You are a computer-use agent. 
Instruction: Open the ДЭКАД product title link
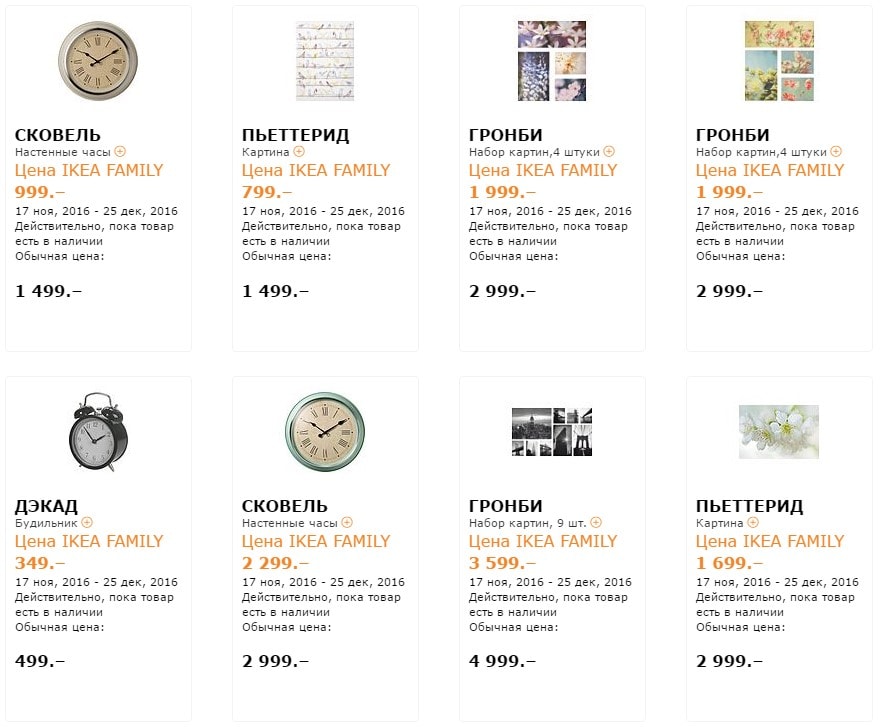coord(46,506)
